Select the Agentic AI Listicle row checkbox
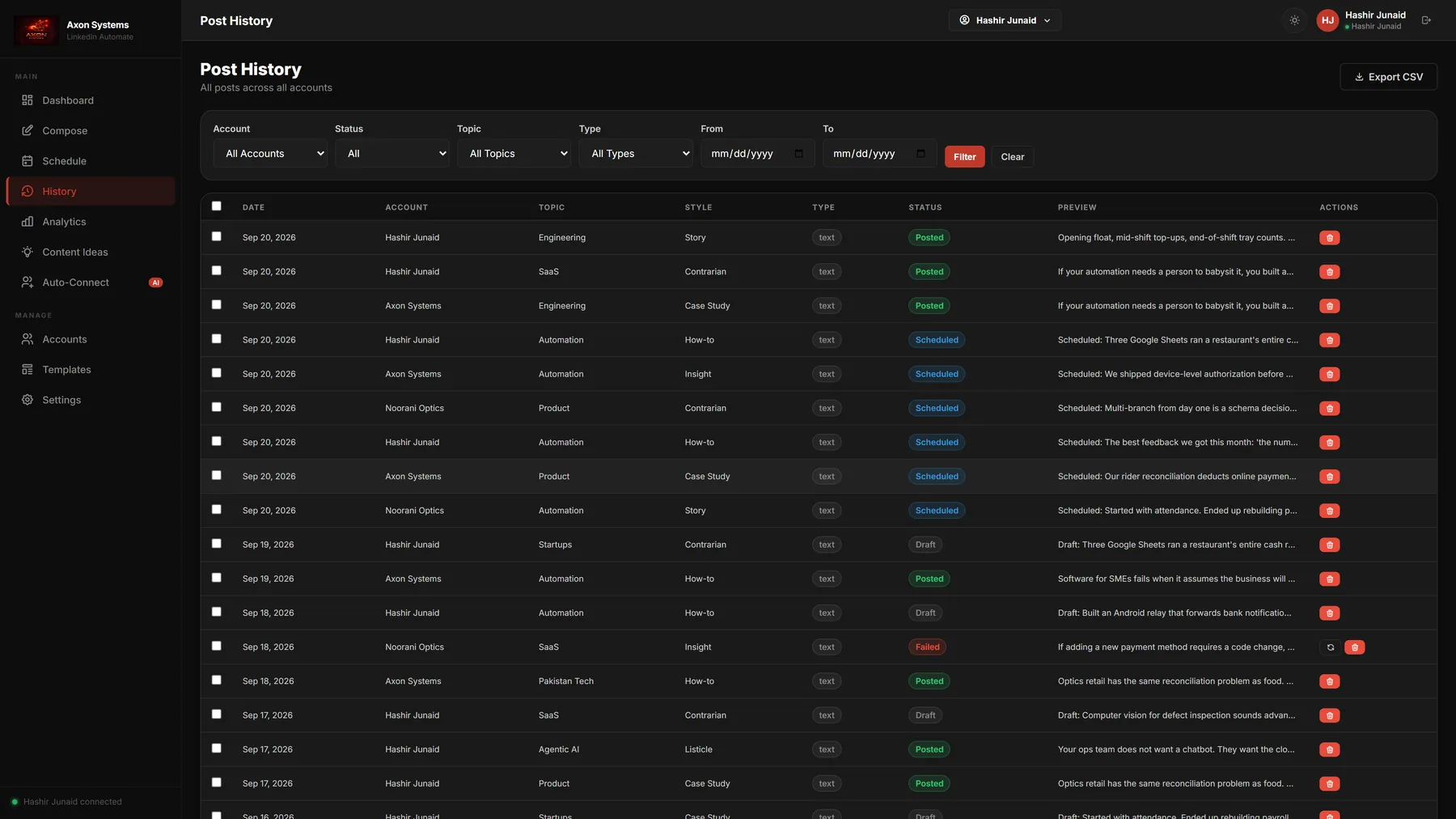1456x819 pixels. pyautogui.click(x=216, y=748)
